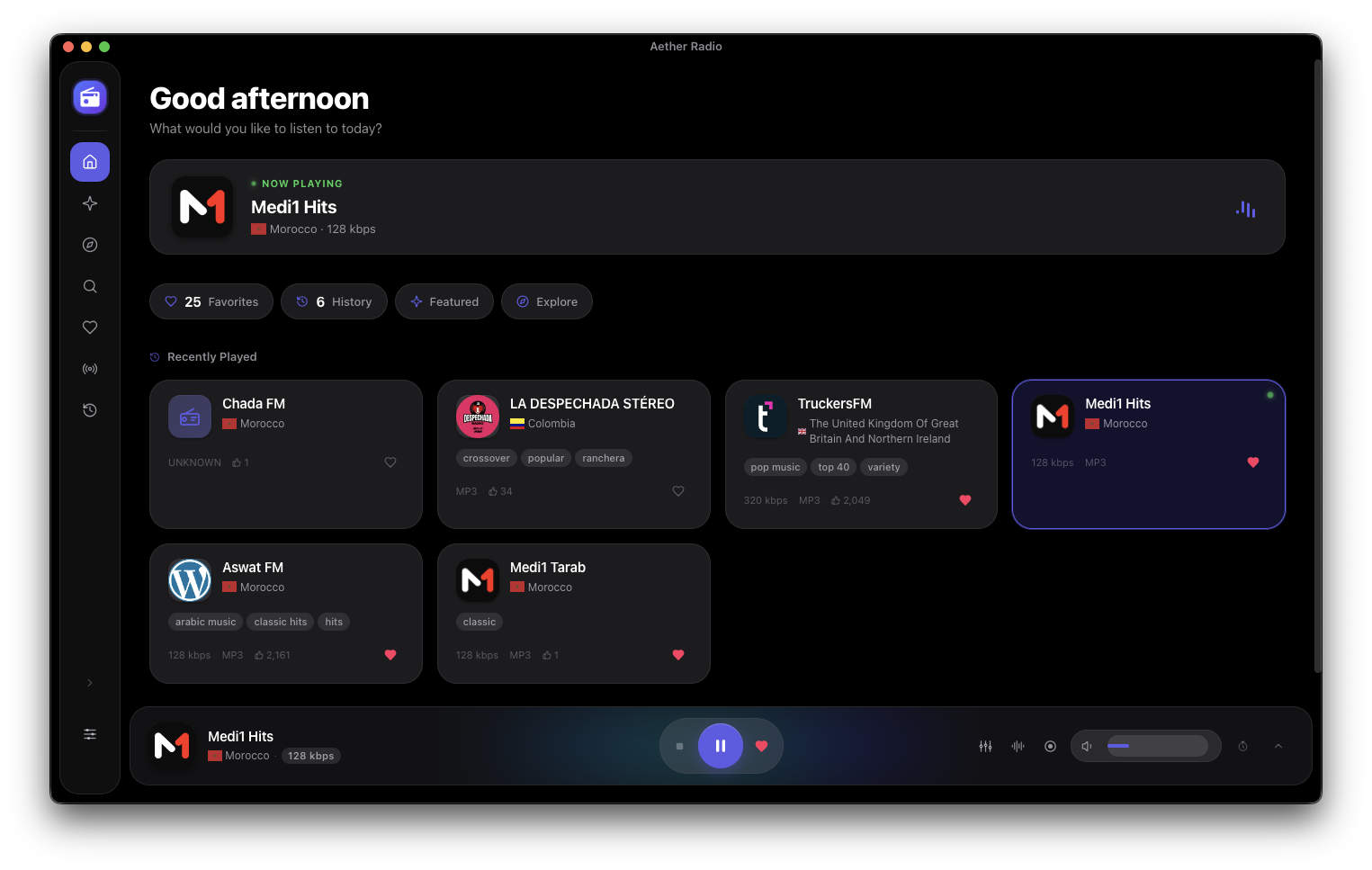Select the ranchera tag

pos(604,458)
